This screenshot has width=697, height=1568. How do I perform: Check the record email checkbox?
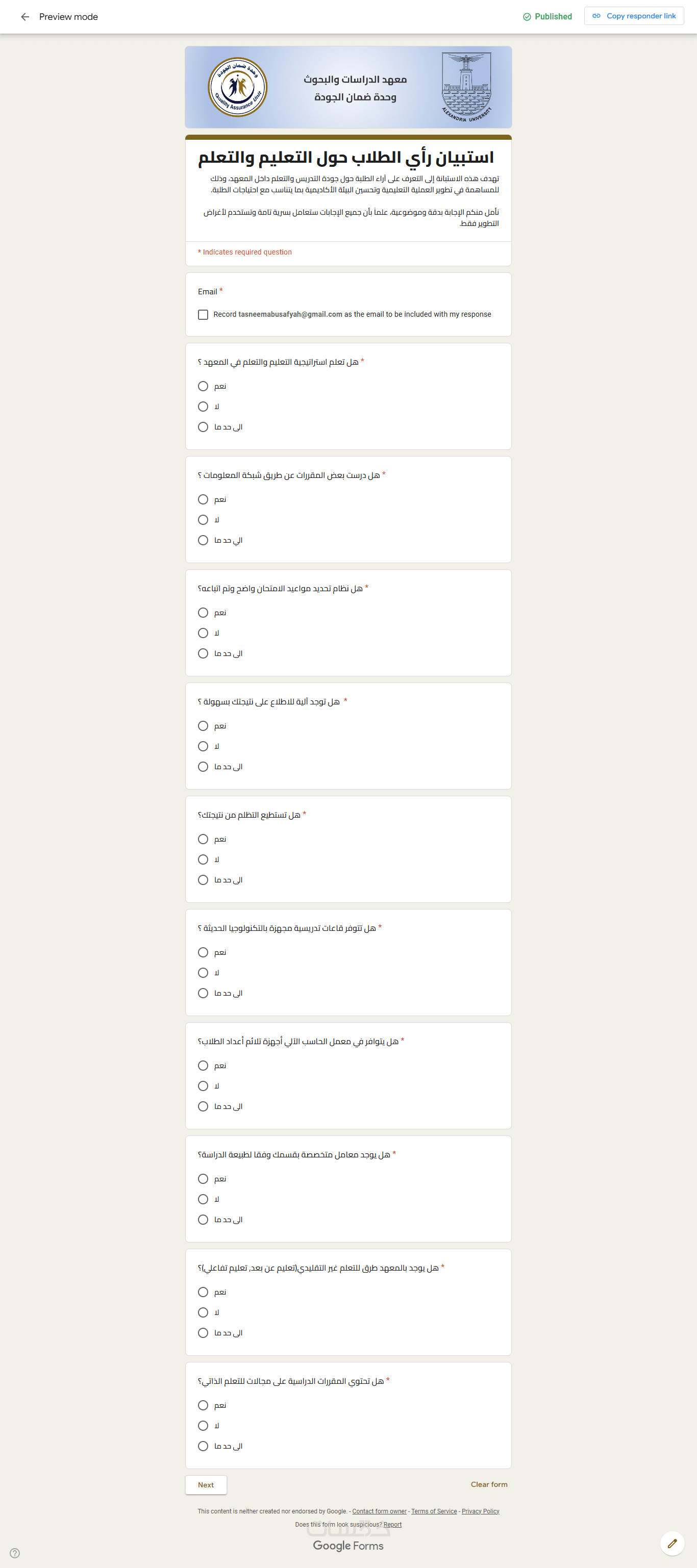(203, 315)
